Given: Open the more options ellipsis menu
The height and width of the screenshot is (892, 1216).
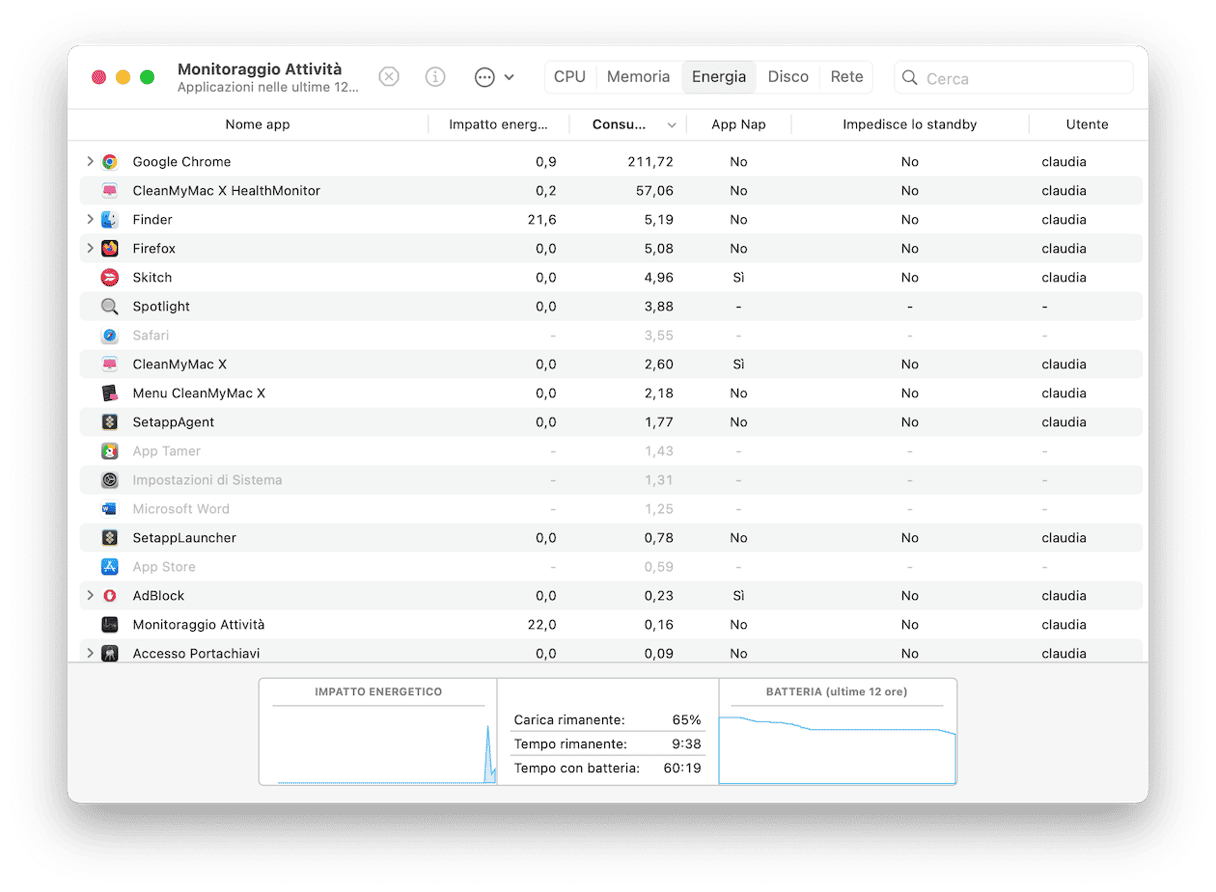Looking at the screenshot, I should pos(494,77).
